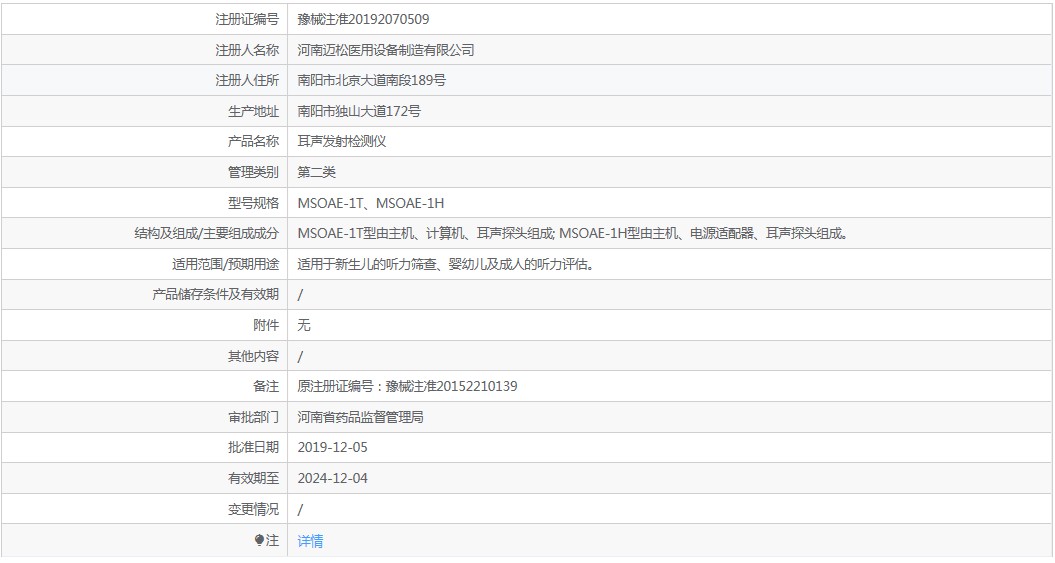Open the 详情 link in the 注 row

310,541
